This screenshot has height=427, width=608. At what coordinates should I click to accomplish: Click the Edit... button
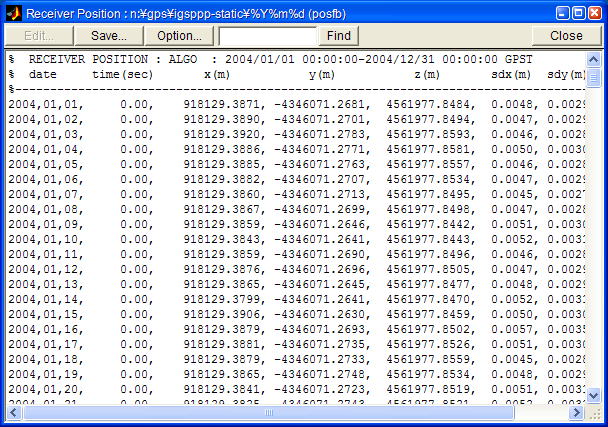(x=39, y=35)
